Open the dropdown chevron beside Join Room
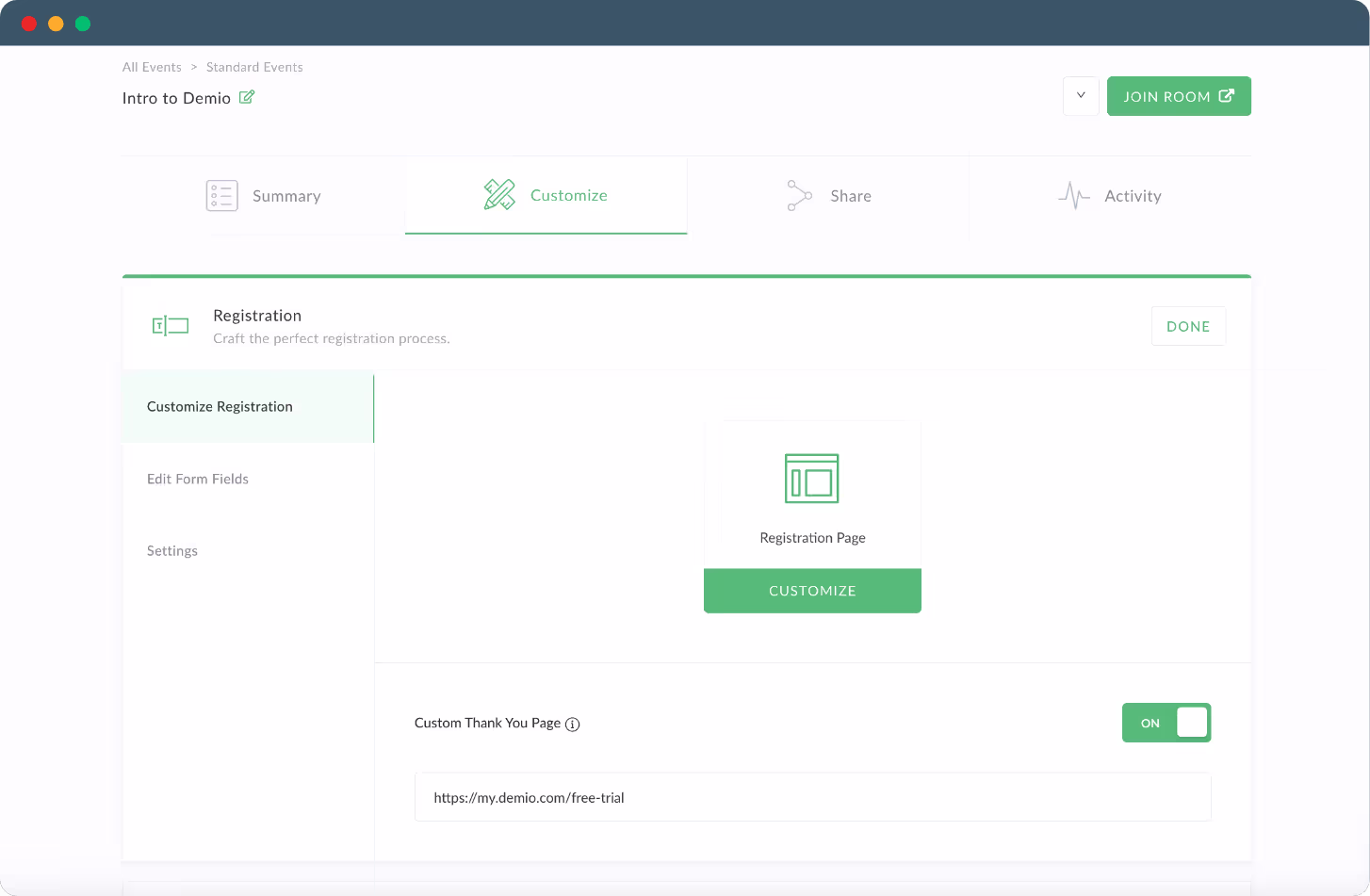 1081,96
